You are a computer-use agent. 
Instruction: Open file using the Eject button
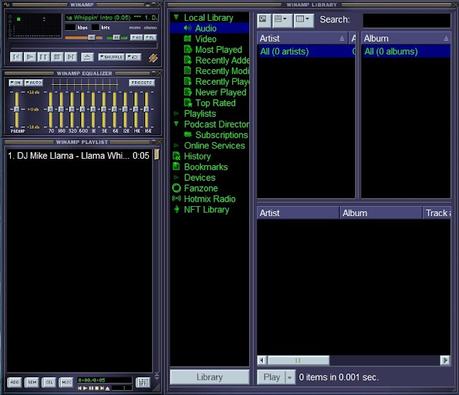pyautogui.click(x=87, y=57)
